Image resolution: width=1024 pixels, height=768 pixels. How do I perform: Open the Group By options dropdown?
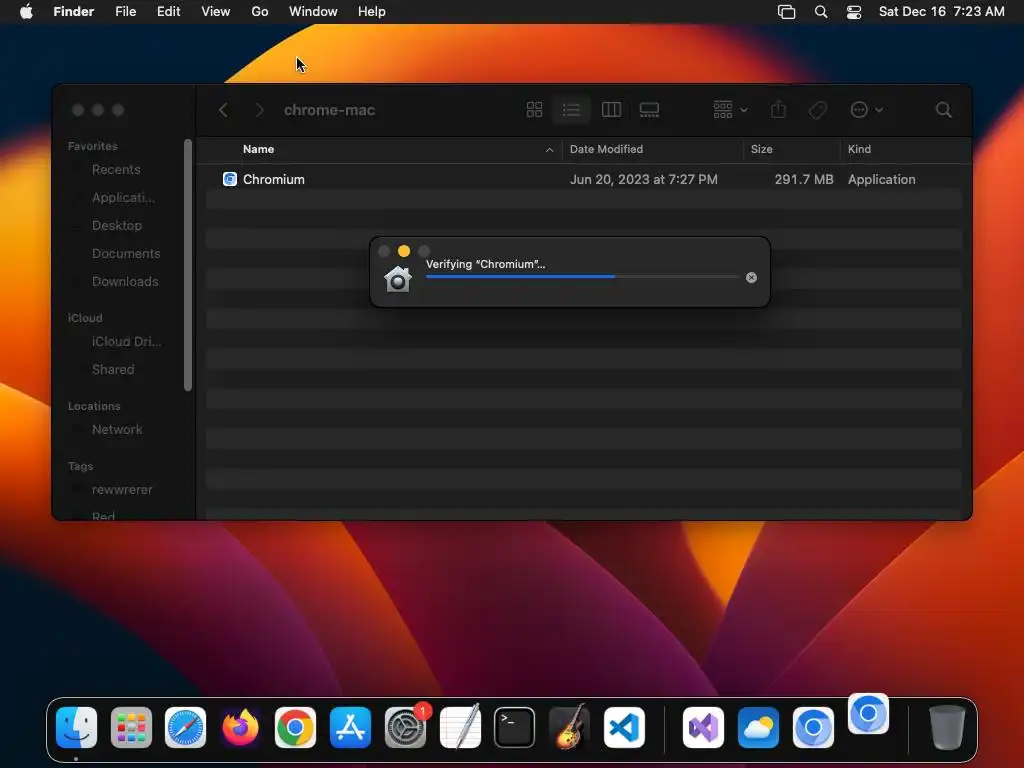coord(730,110)
